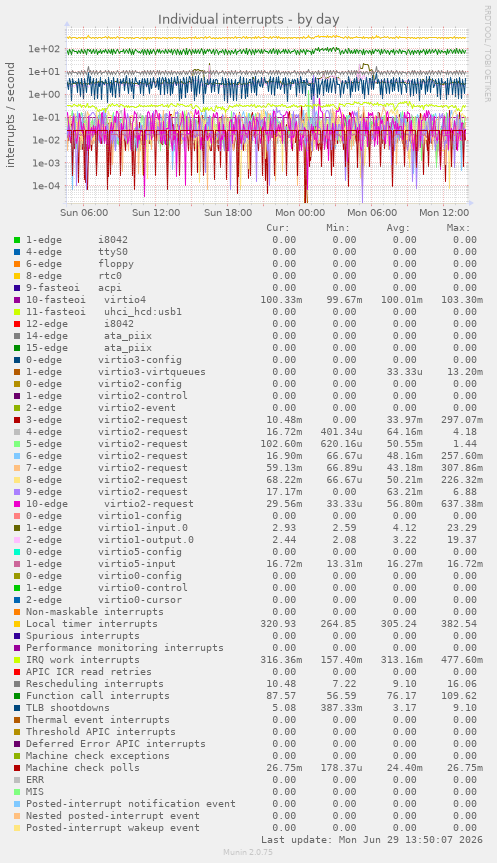Click the Sun 18:00 time axis label

228,212
